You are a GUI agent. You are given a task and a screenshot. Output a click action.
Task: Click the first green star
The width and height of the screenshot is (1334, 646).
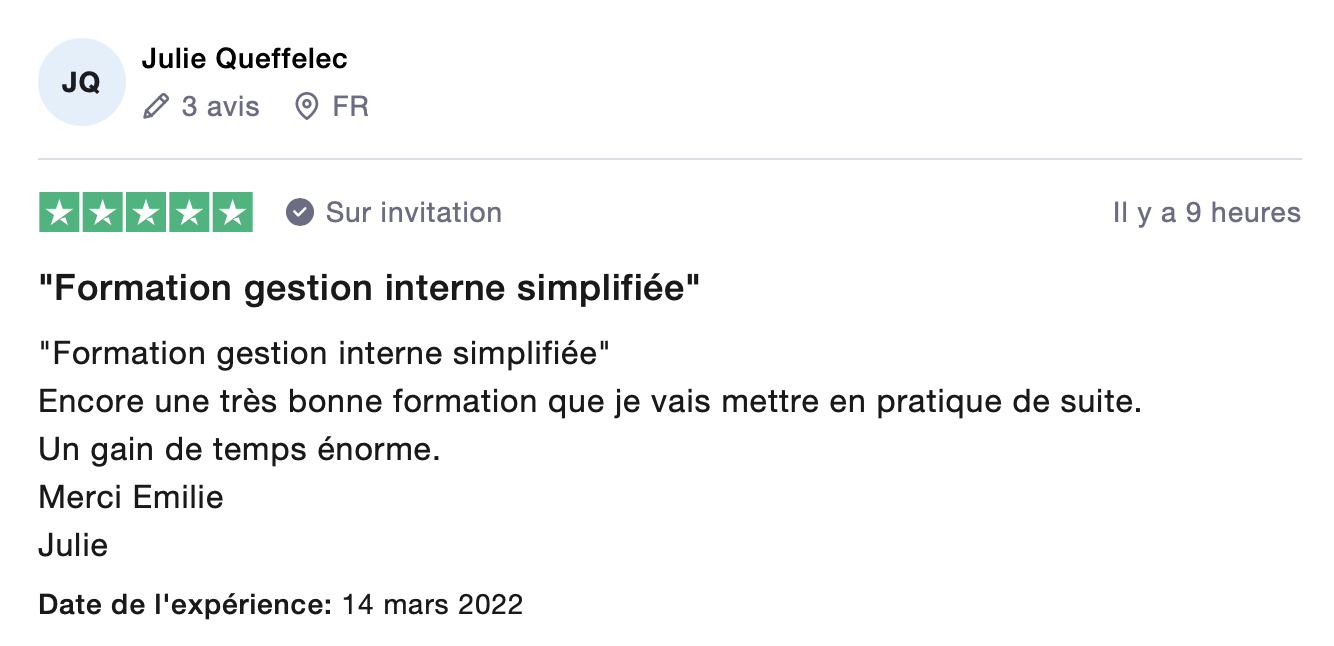point(59,212)
